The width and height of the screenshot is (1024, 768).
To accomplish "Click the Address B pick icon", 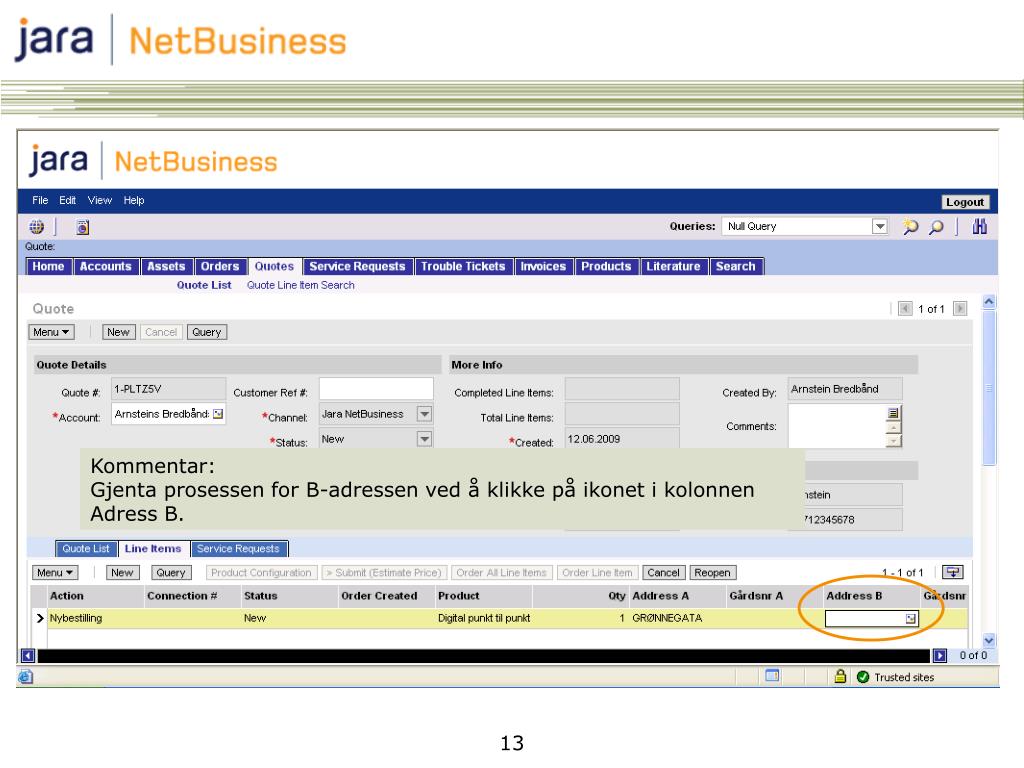I will pos(910,618).
